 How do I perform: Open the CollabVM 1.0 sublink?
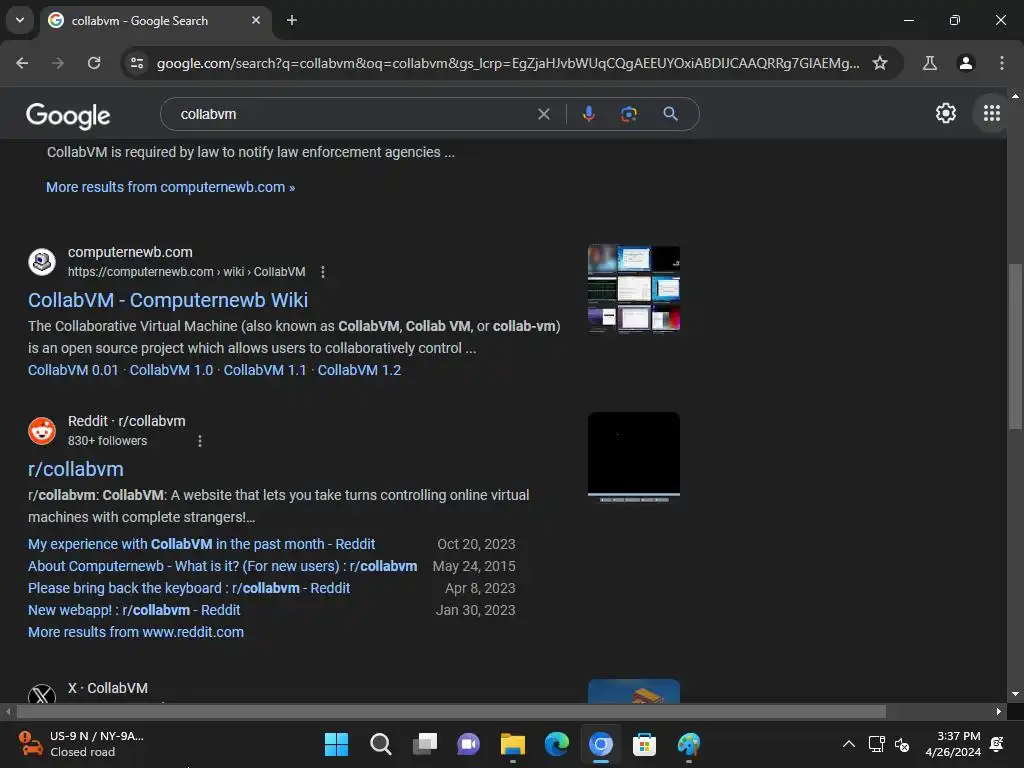pos(171,370)
